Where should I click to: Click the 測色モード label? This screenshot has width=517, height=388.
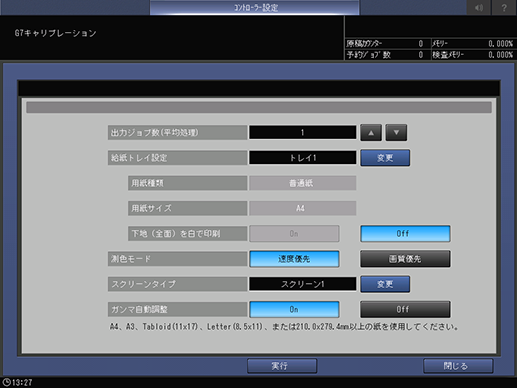177,259
